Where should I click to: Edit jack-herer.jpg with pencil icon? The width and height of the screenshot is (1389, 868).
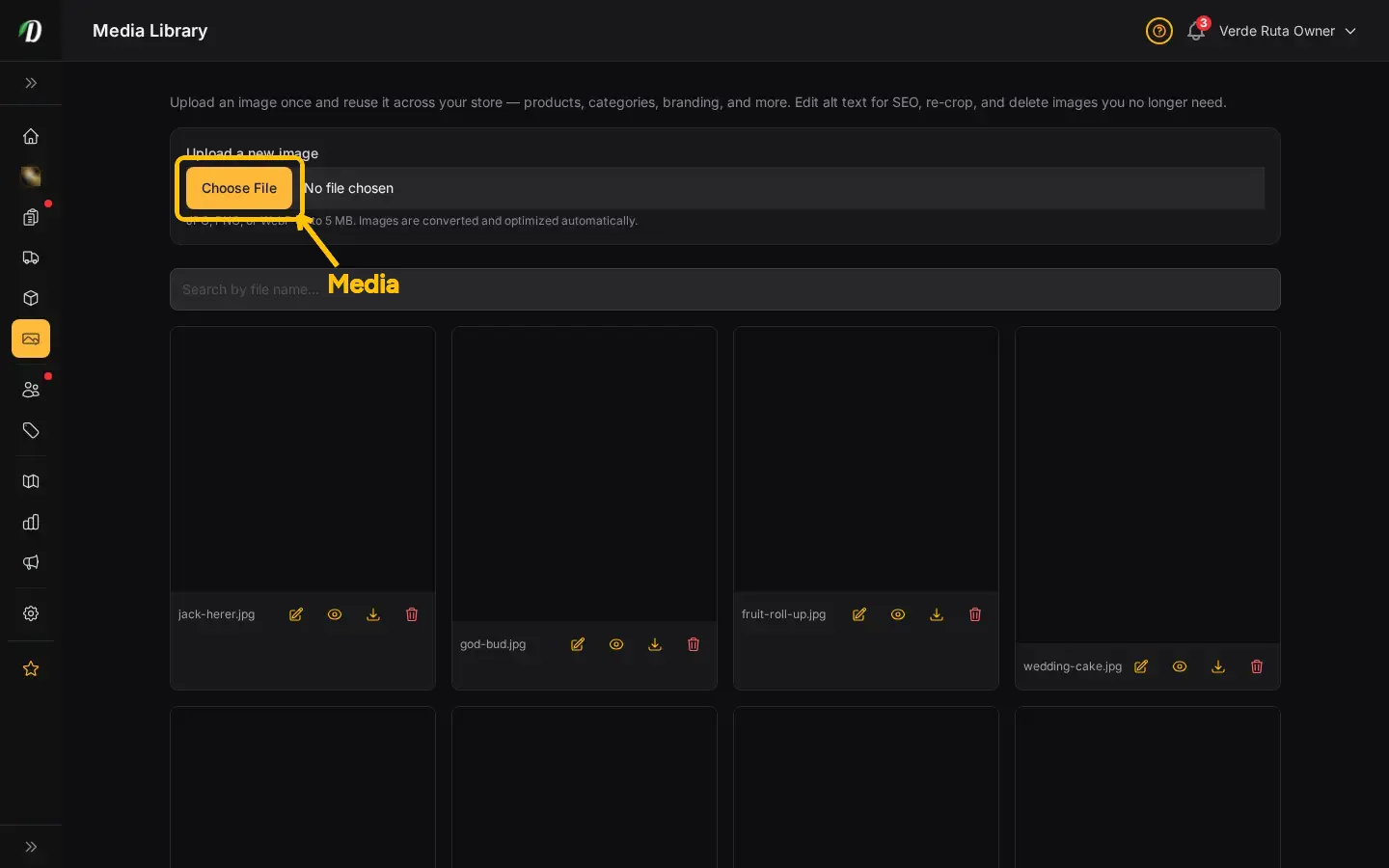(296, 614)
